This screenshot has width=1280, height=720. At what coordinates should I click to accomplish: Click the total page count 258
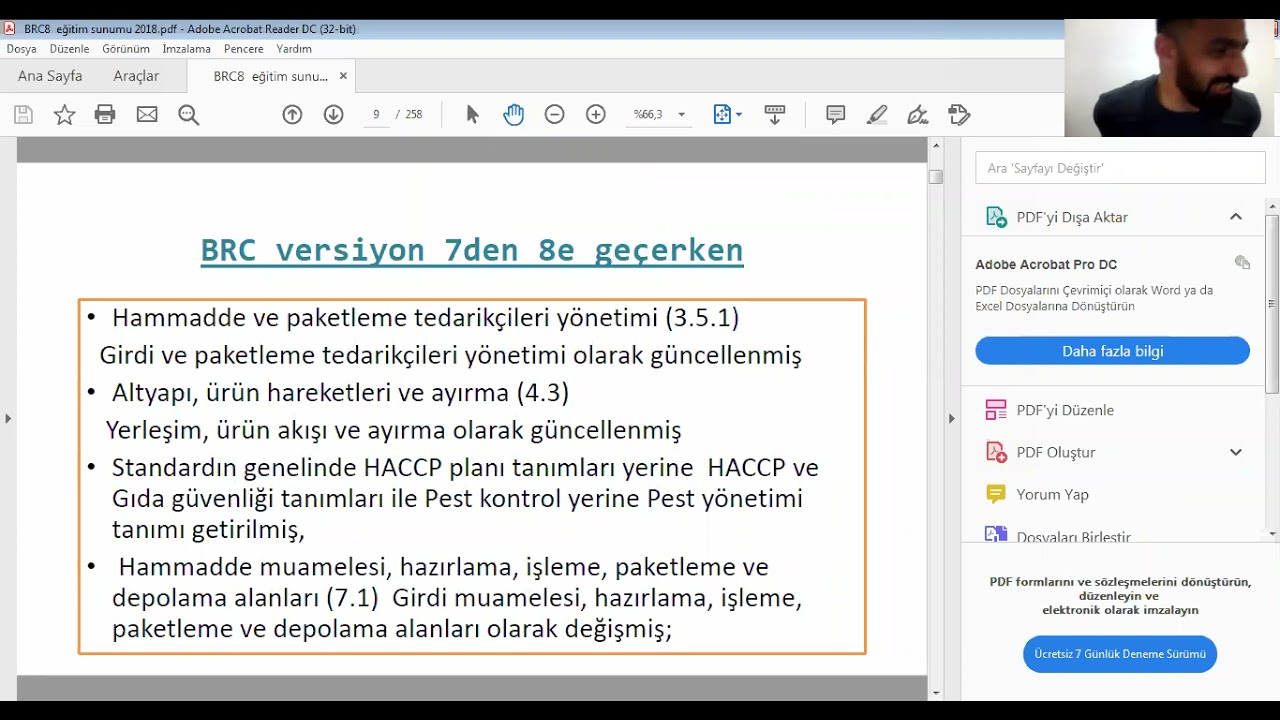(414, 115)
